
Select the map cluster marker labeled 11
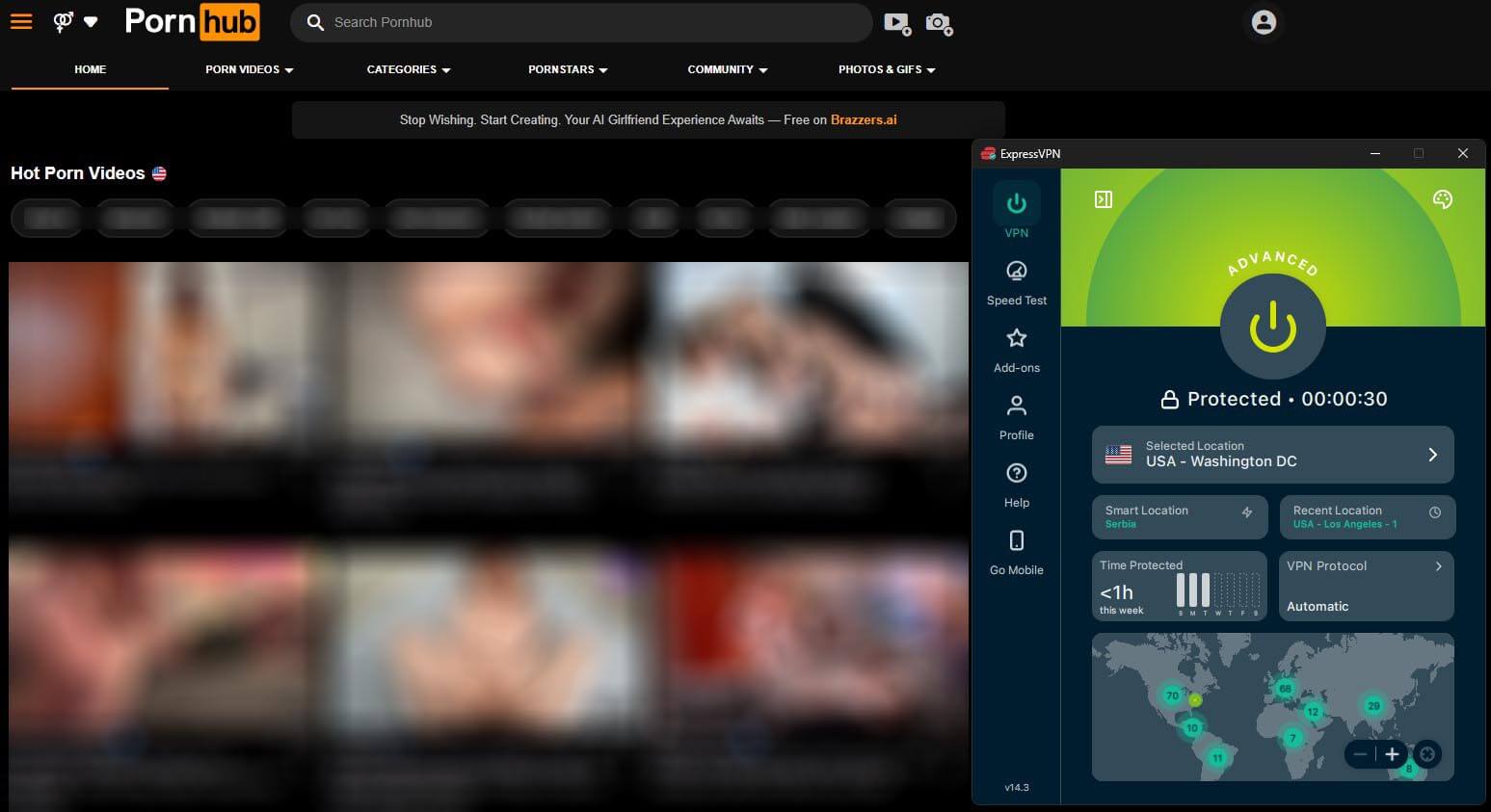(x=1217, y=758)
